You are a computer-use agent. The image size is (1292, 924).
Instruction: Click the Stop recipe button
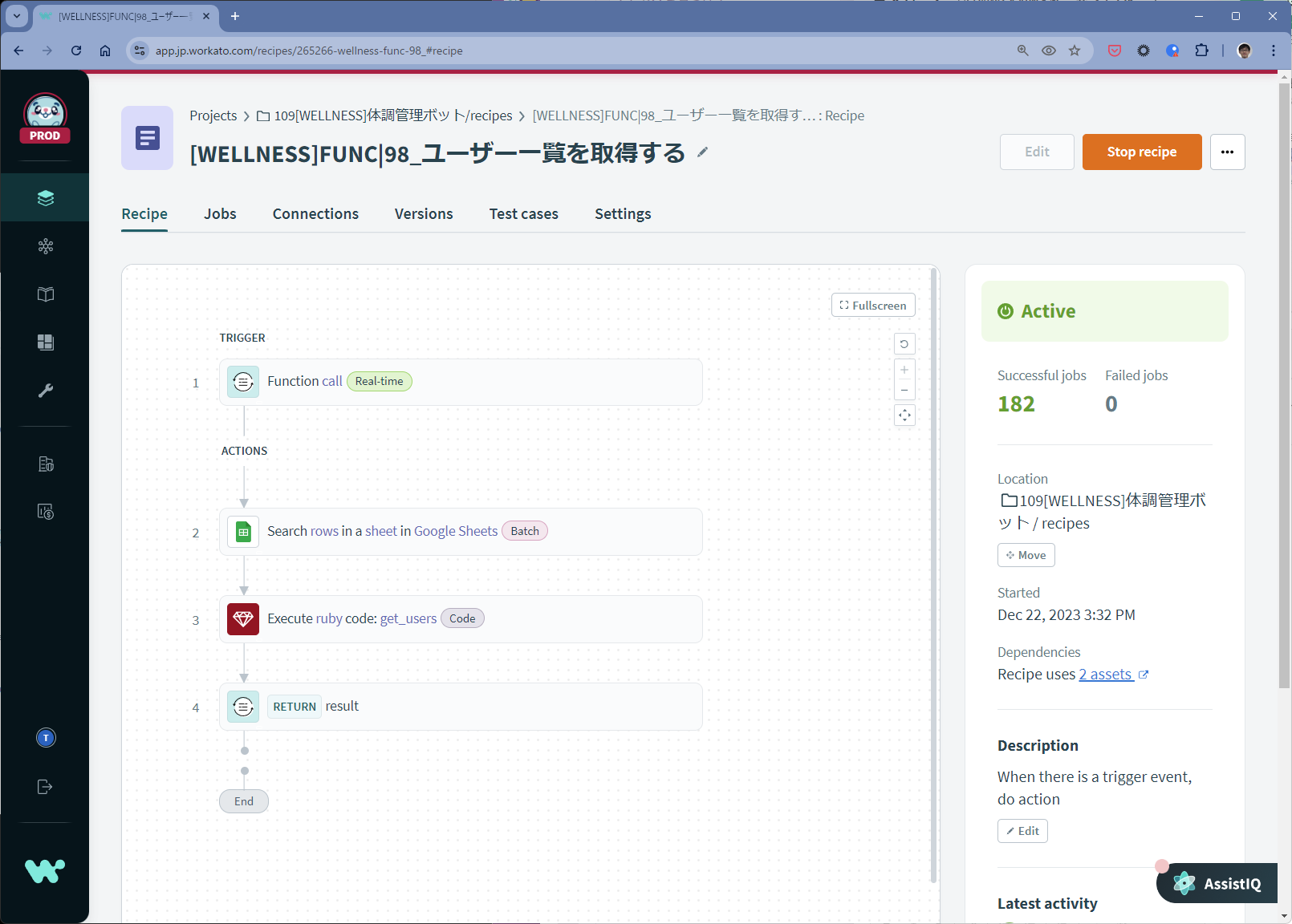1142,152
